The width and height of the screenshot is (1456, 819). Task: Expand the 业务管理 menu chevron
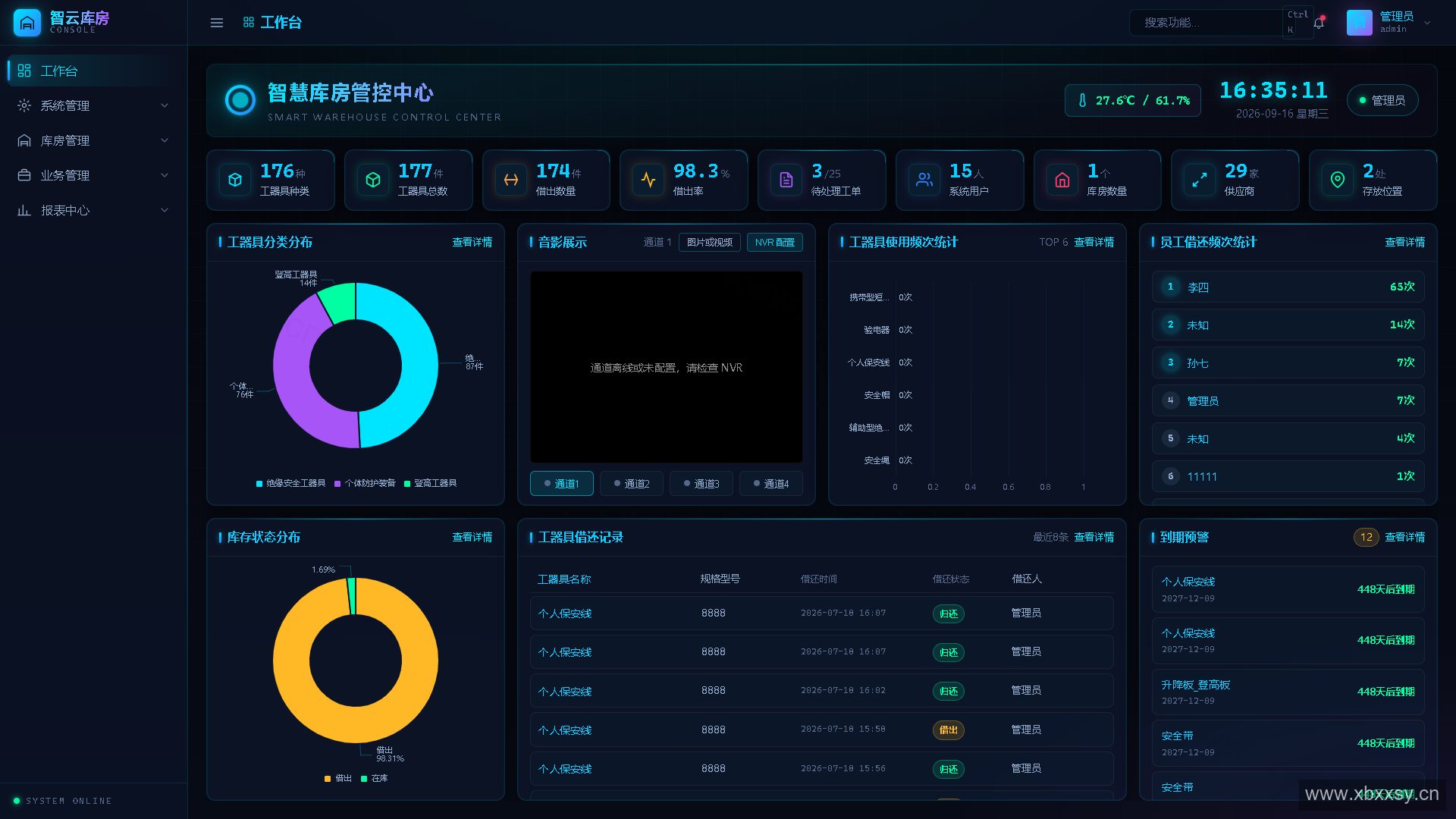coord(165,175)
